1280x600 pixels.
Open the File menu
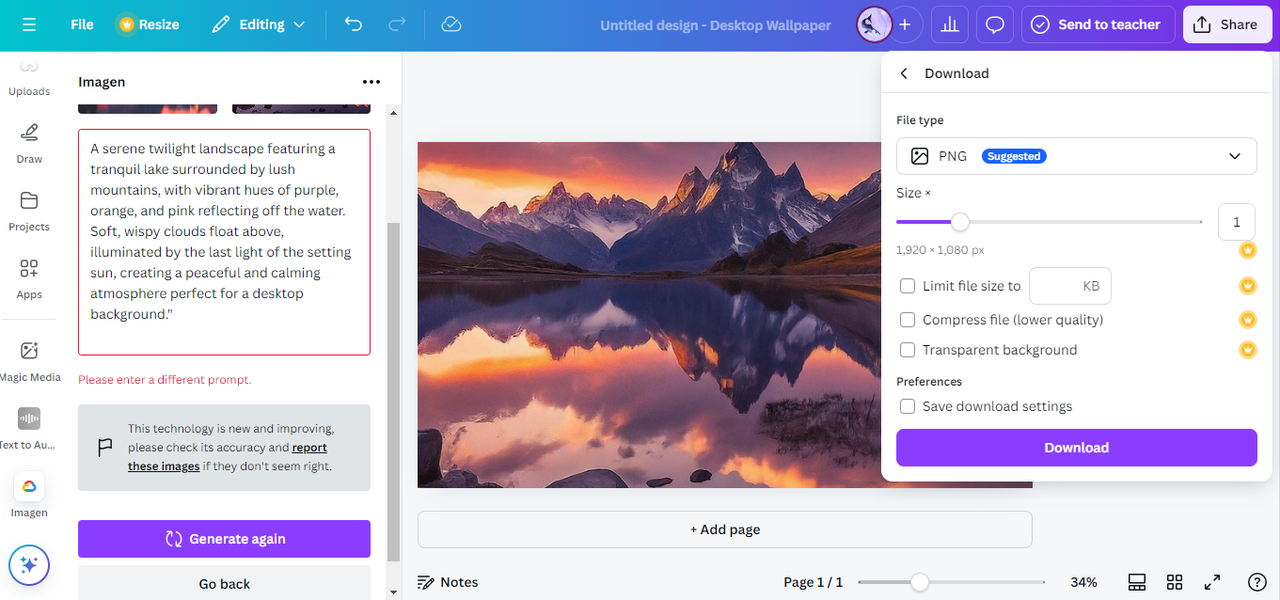point(82,24)
